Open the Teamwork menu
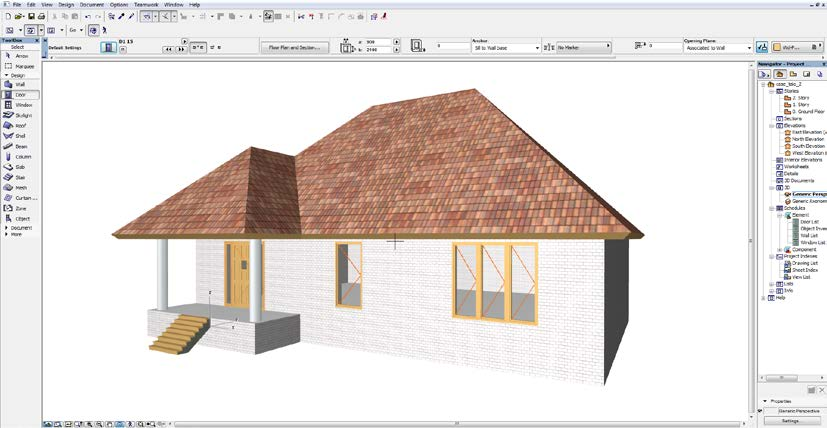Image resolution: width=827 pixels, height=428 pixels. click(x=146, y=5)
